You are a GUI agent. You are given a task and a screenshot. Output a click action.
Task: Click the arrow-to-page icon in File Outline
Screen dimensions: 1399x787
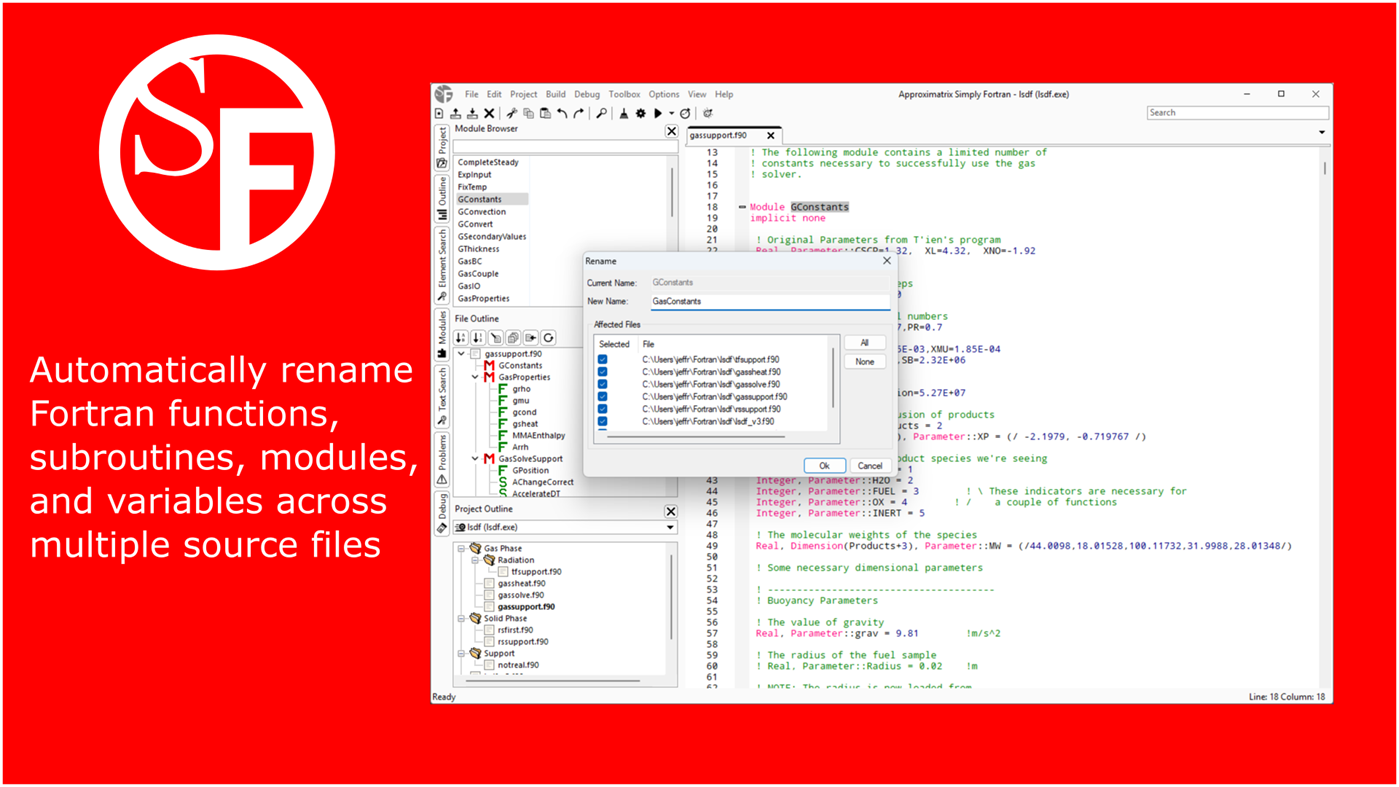[x=531, y=338]
